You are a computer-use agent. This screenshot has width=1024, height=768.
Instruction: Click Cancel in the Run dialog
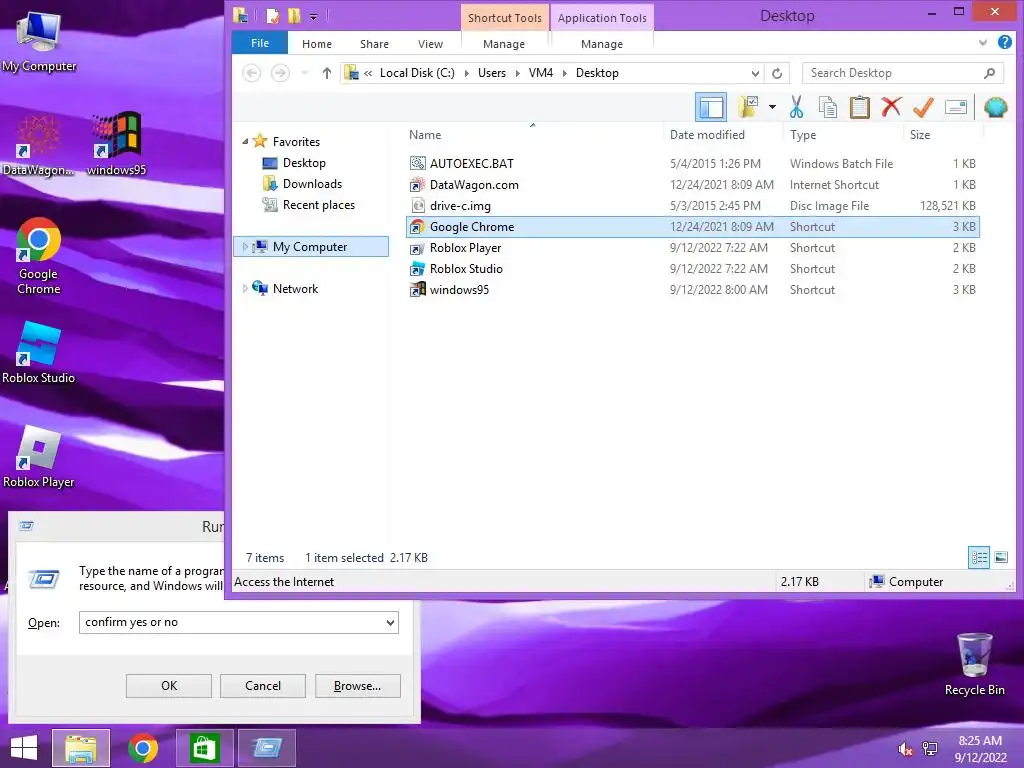(263, 686)
